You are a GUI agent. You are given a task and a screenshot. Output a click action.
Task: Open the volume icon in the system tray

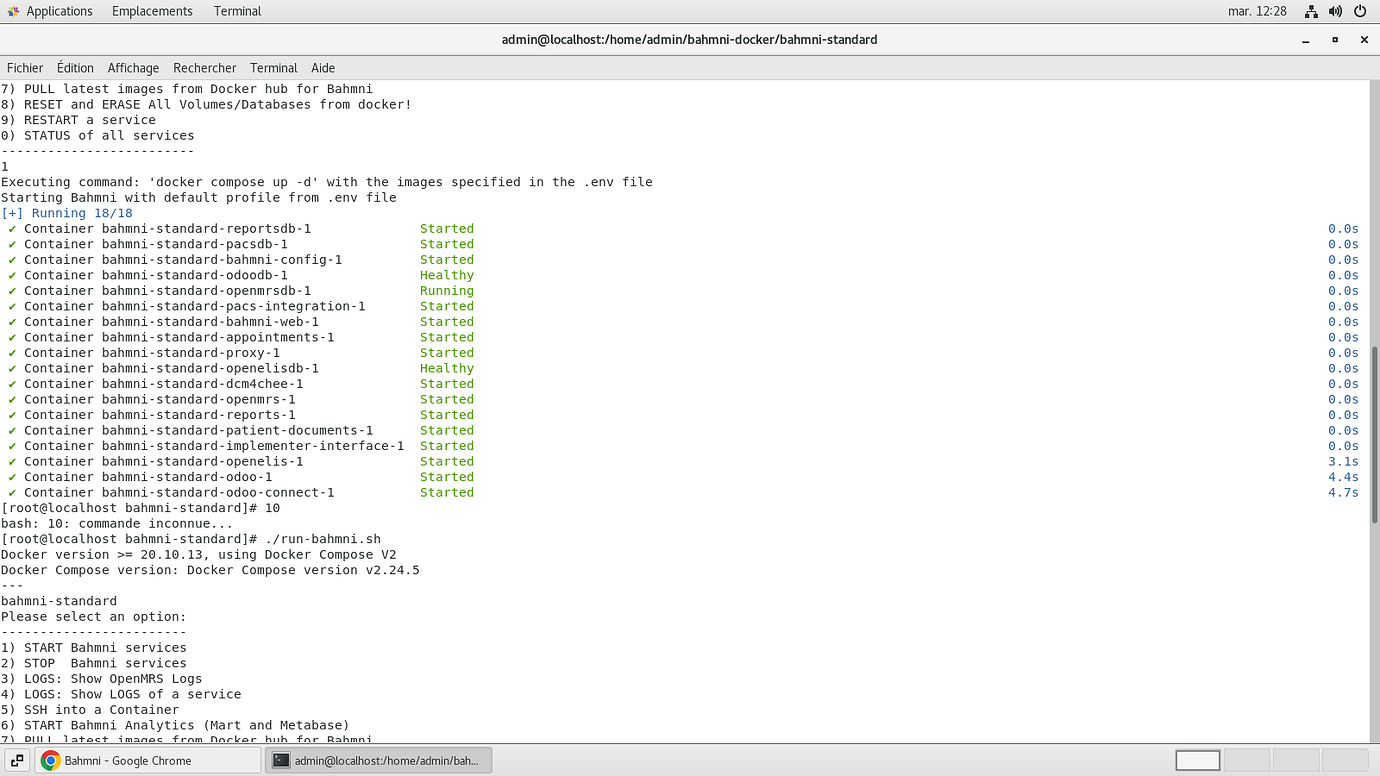(x=1335, y=11)
